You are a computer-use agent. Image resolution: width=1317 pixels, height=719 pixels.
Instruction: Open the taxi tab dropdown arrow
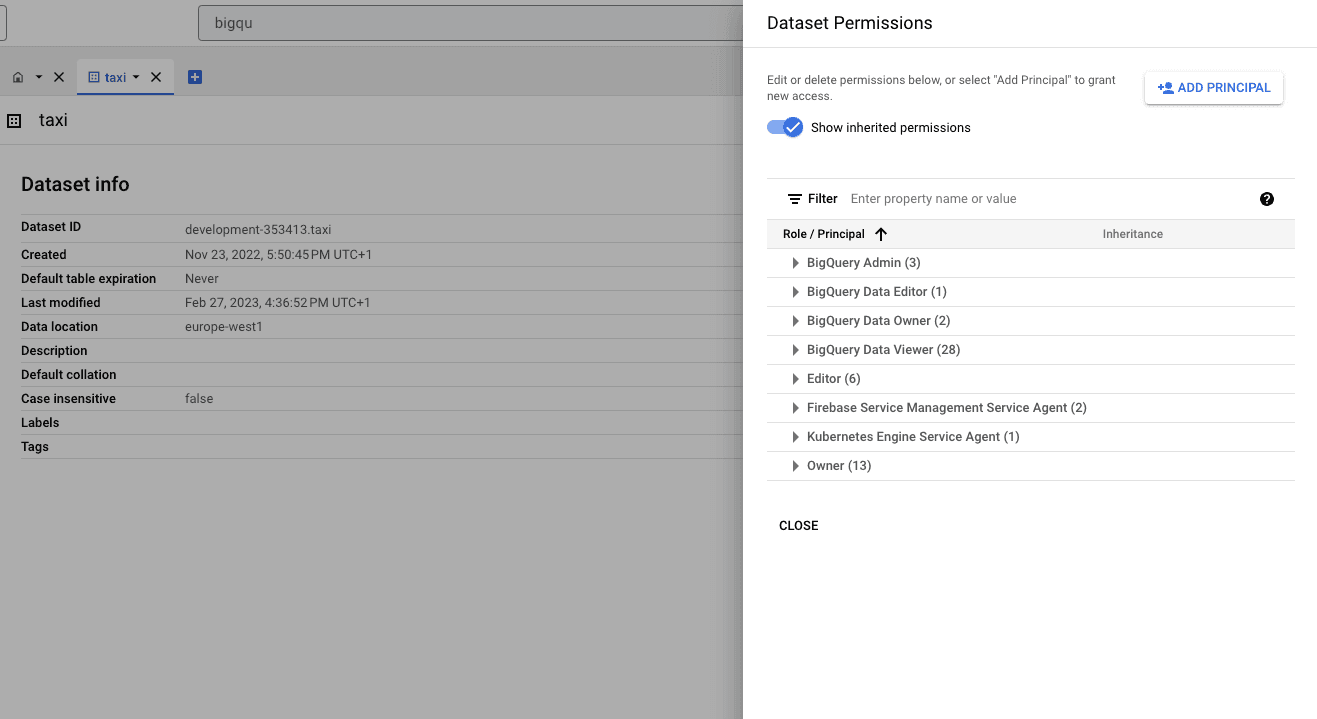tap(136, 77)
